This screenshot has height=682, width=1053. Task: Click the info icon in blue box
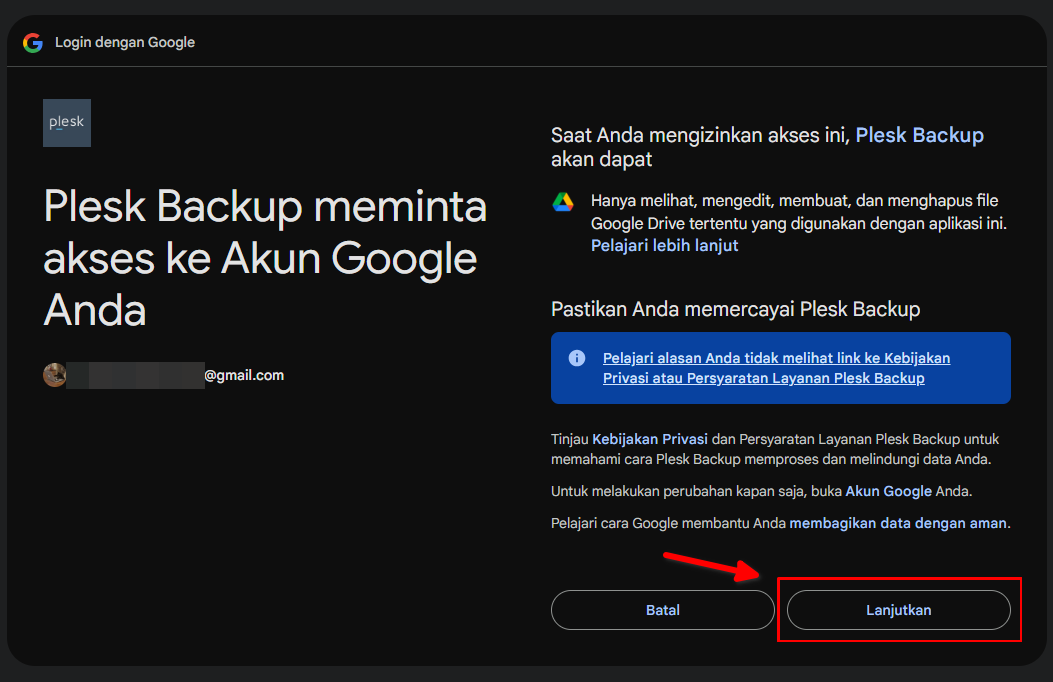click(577, 358)
